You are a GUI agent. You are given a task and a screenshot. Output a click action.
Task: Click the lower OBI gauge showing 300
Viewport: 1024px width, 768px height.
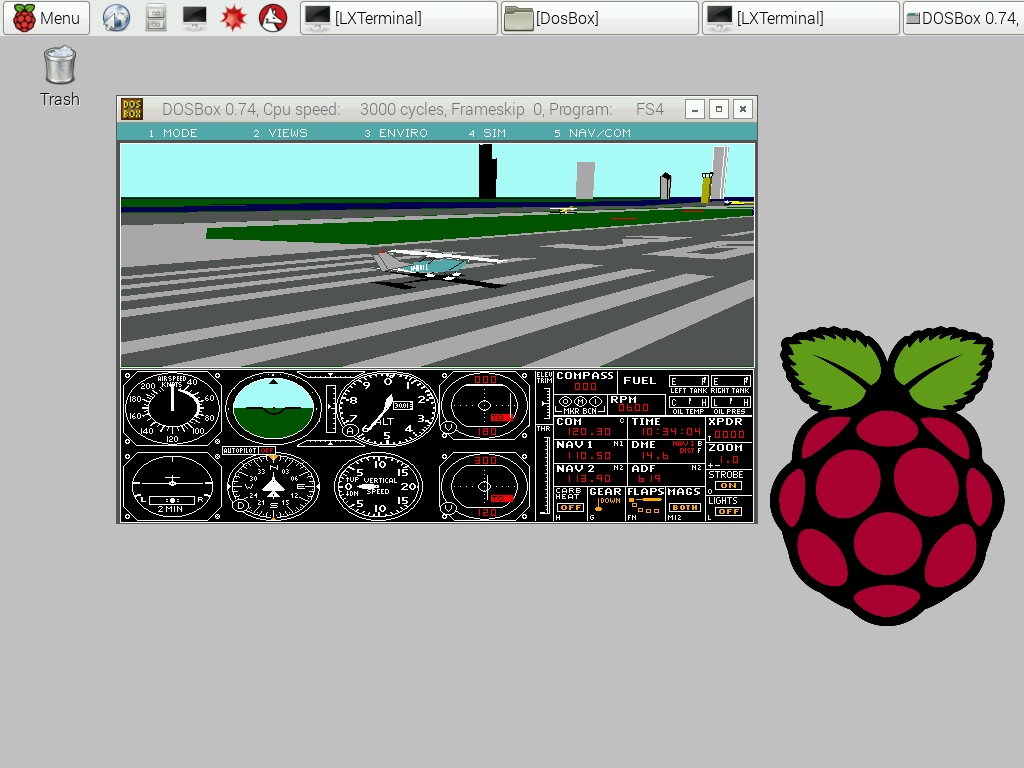[x=485, y=487]
